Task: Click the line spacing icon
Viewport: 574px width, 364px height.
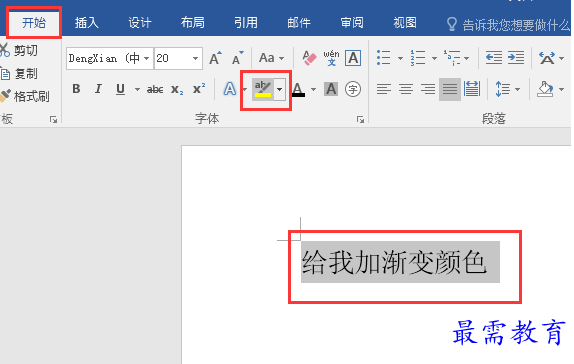Action: (x=503, y=89)
